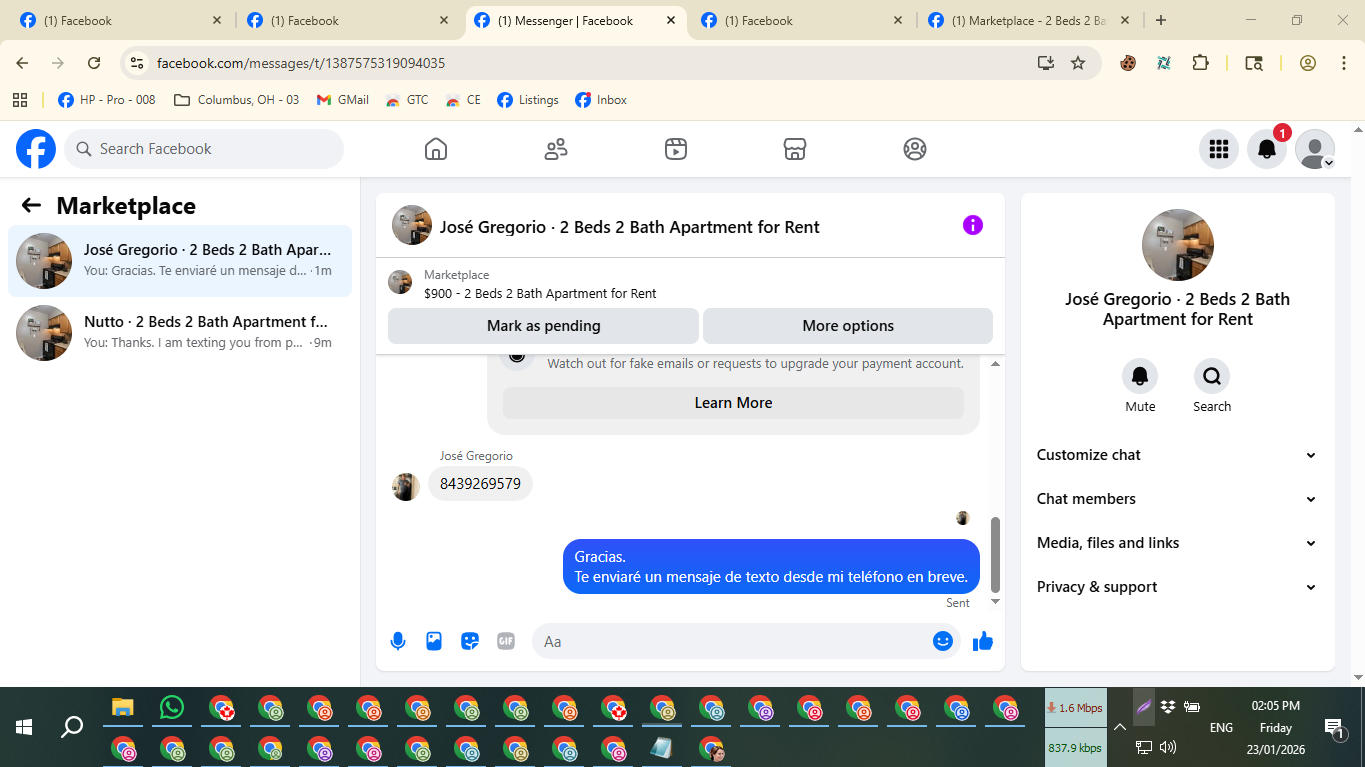Open the CE bookmark
Viewport: 1365px width, 767px height.
[464, 100]
